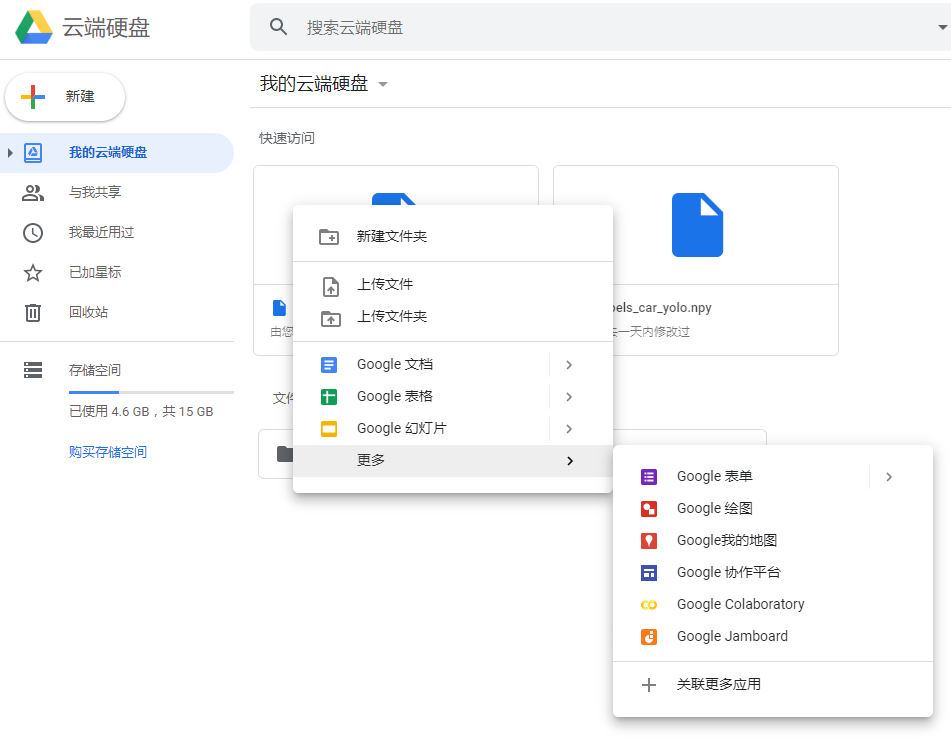Expand the Google 幻灯片 submenu chevron

pyautogui.click(x=569, y=429)
